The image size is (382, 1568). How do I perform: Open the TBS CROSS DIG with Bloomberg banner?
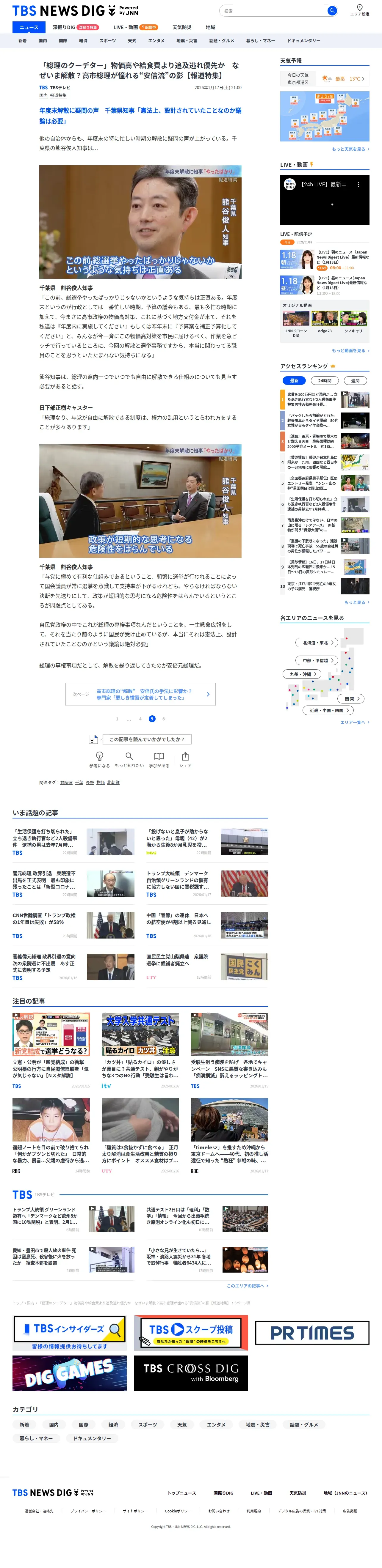(x=191, y=1373)
